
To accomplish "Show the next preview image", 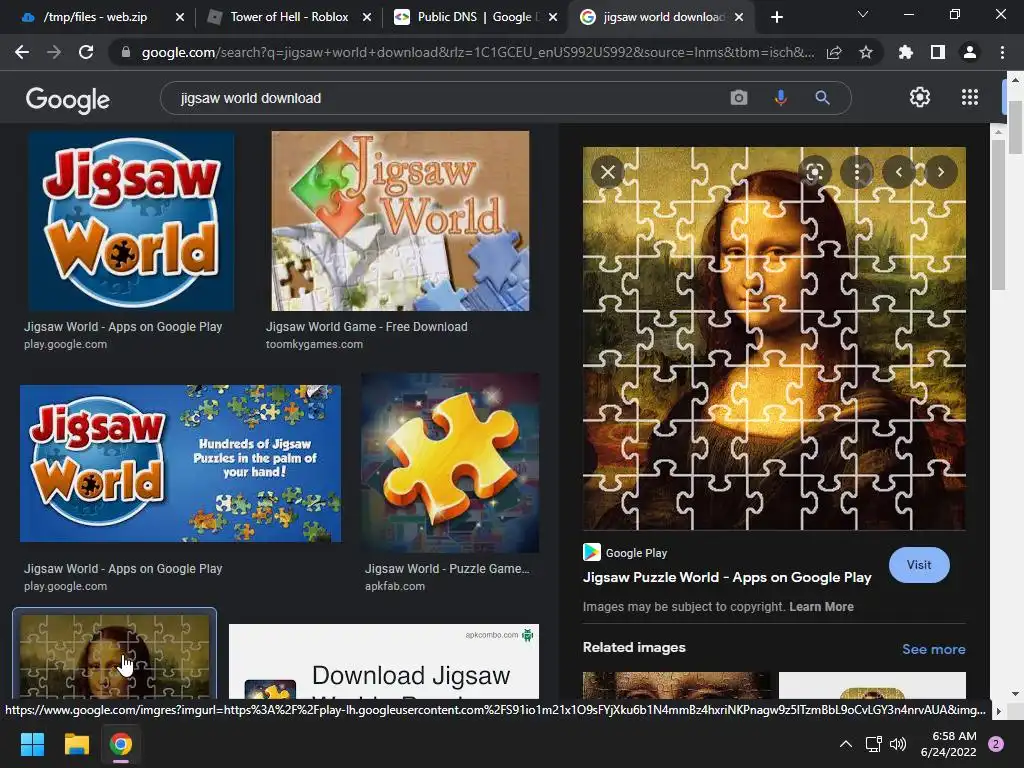I will pyautogui.click(x=940, y=172).
